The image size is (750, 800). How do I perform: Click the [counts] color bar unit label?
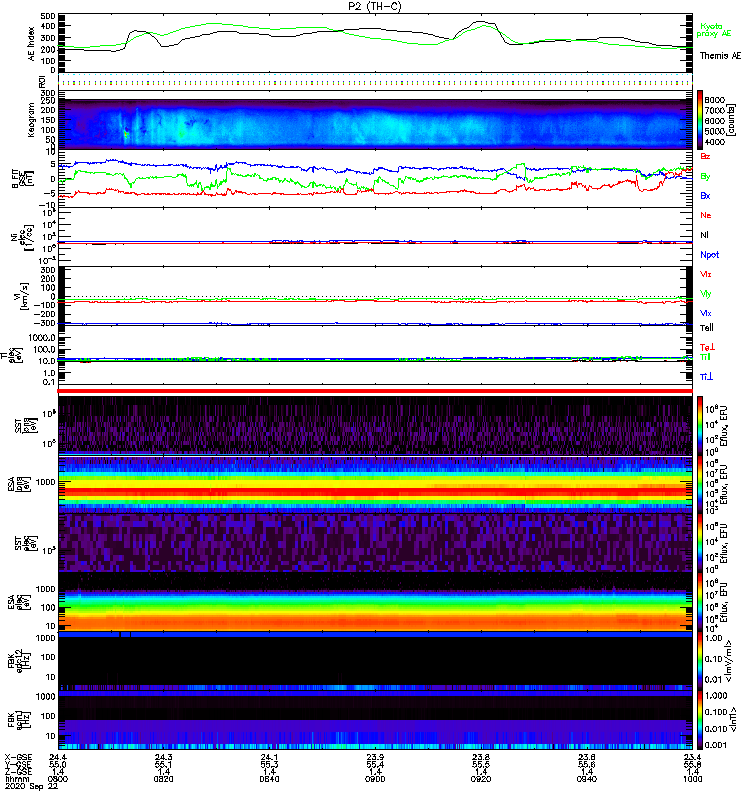(732, 120)
